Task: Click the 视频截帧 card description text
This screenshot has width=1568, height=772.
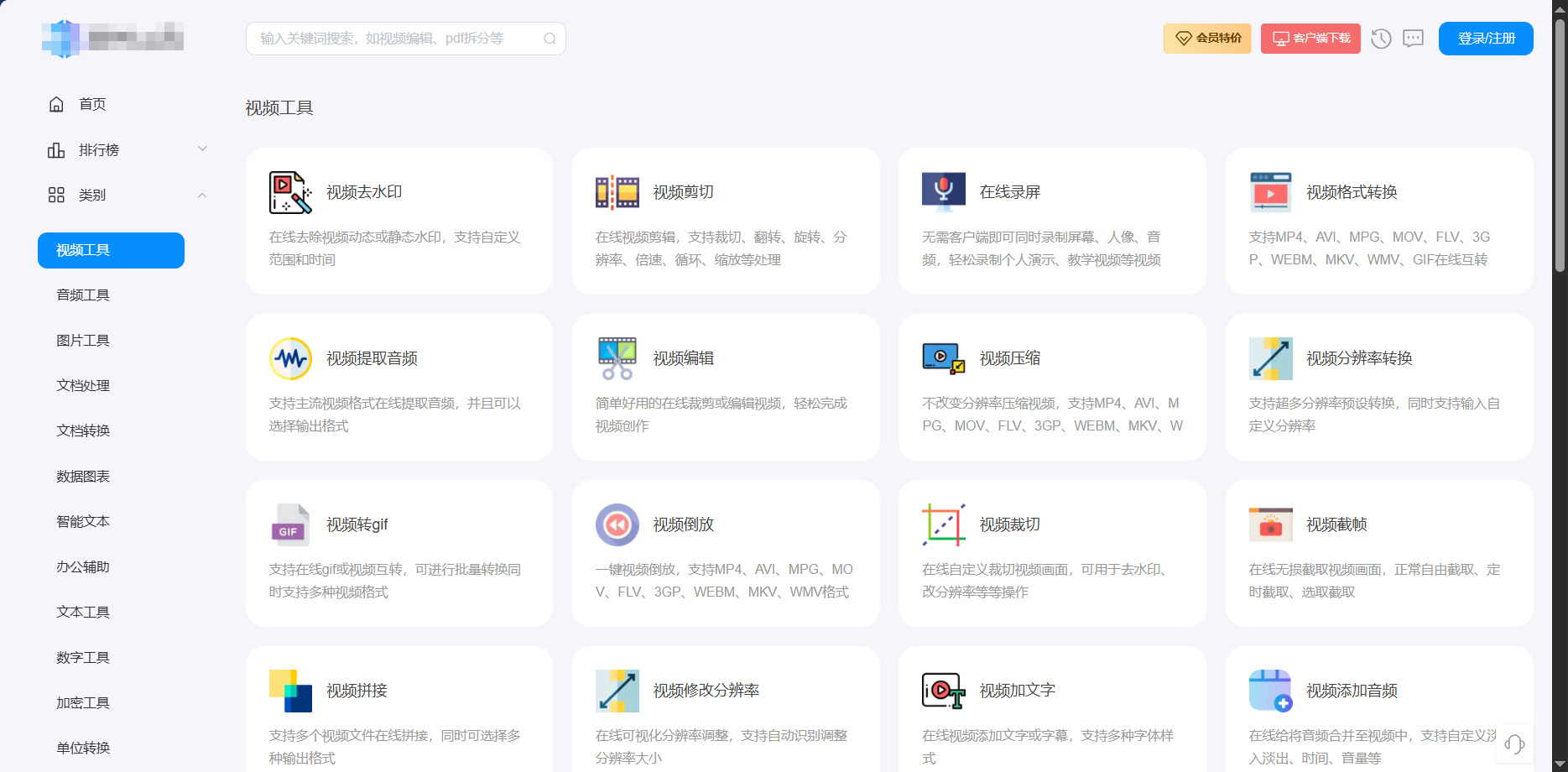Action: [1374, 581]
